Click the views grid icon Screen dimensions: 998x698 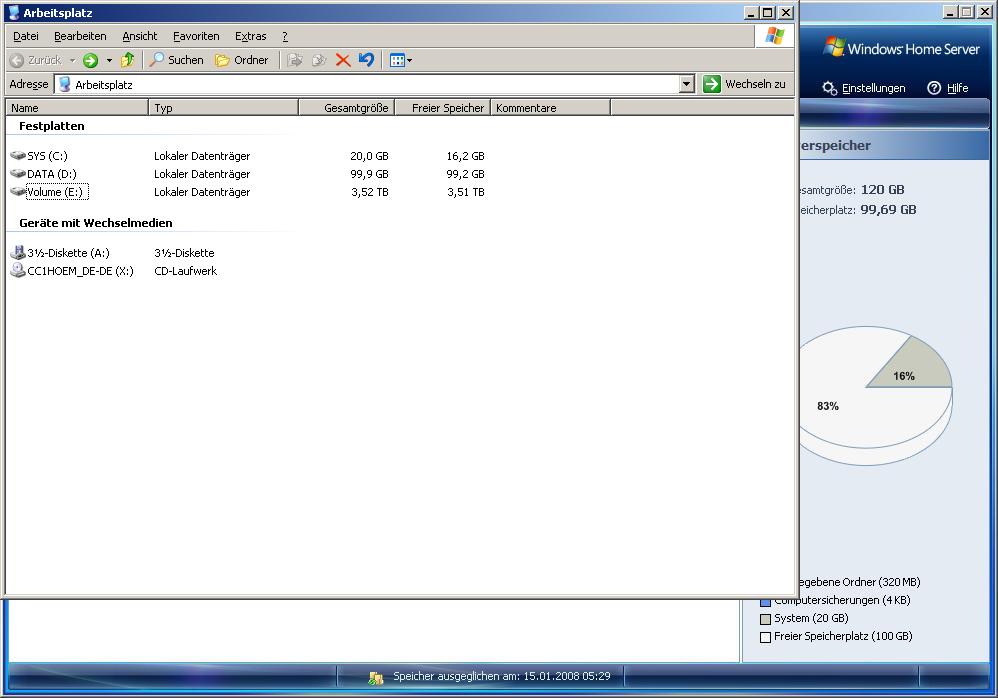397,60
